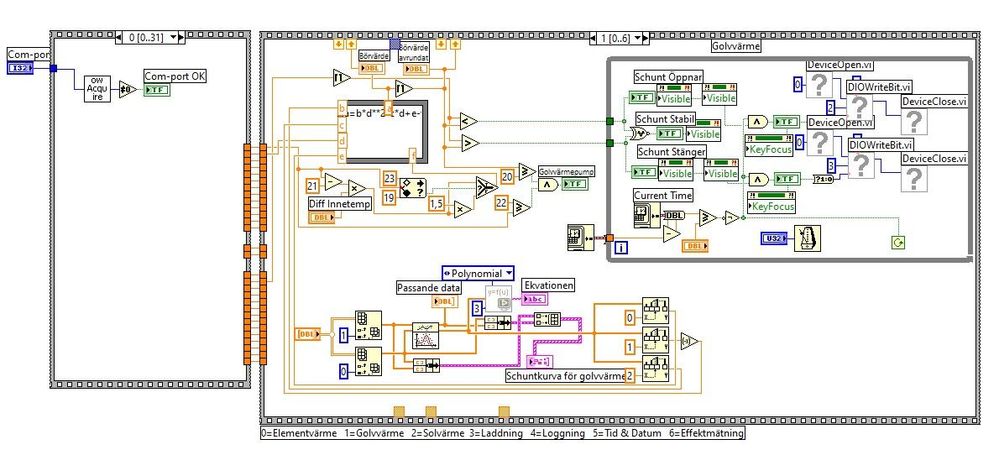Click the Schunt Stabil TF terminal
Viewport: 999px width, 450px height.
click(672, 133)
